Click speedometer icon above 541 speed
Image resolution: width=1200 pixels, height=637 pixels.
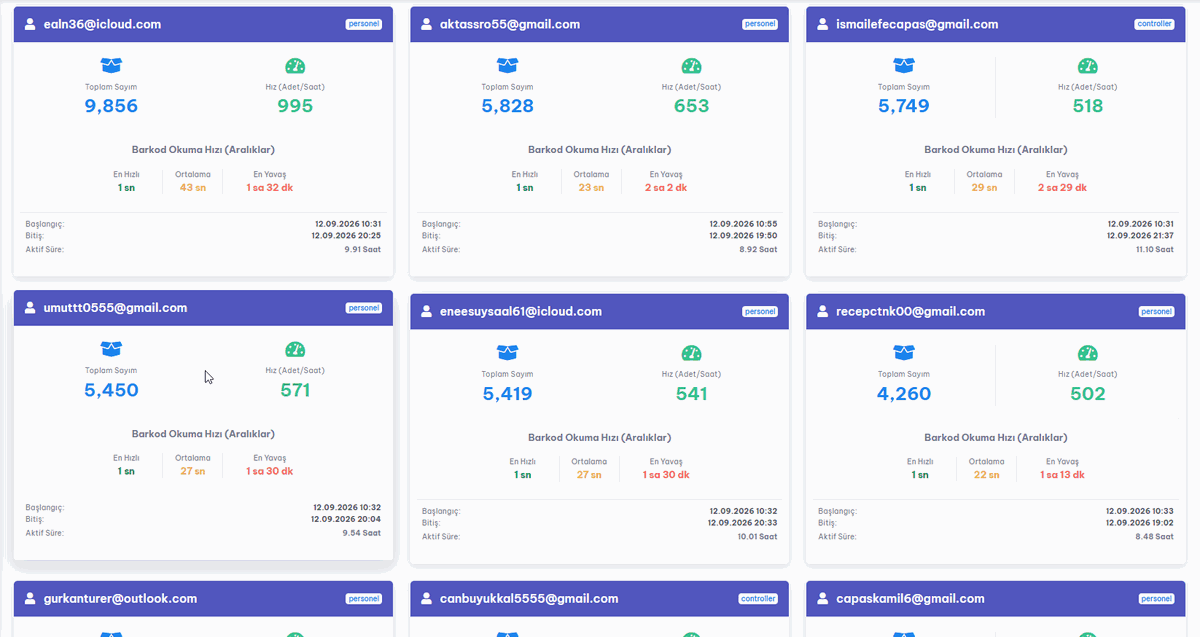click(x=692, y=353)
